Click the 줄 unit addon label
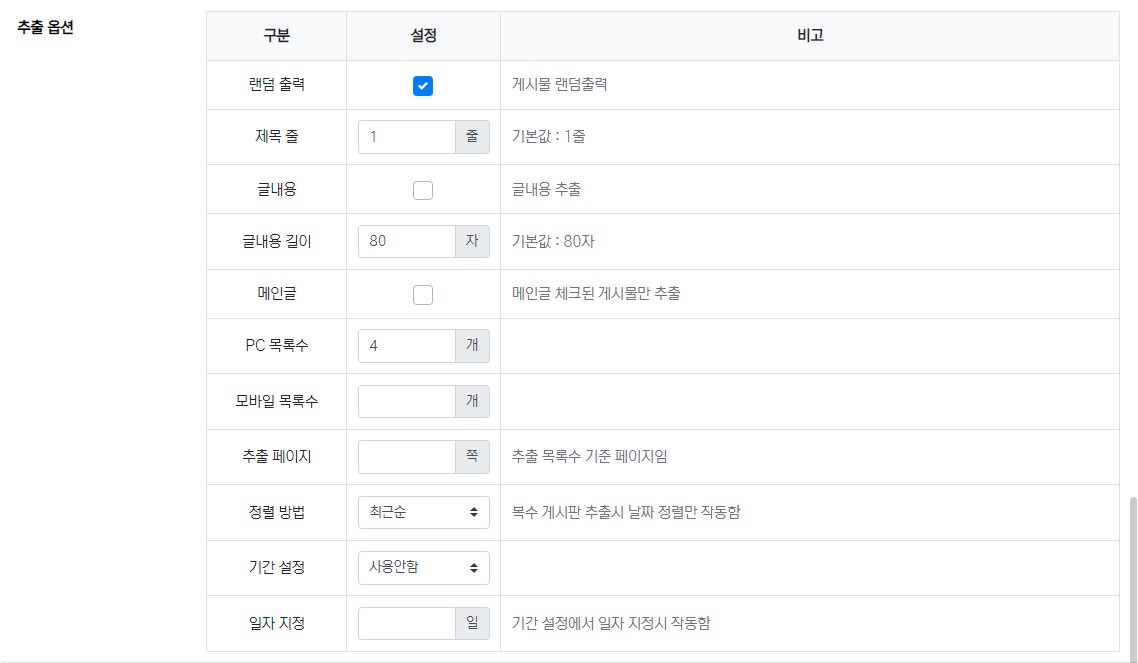The height and width of the screenshot is (663, 1138). [472, 137]
